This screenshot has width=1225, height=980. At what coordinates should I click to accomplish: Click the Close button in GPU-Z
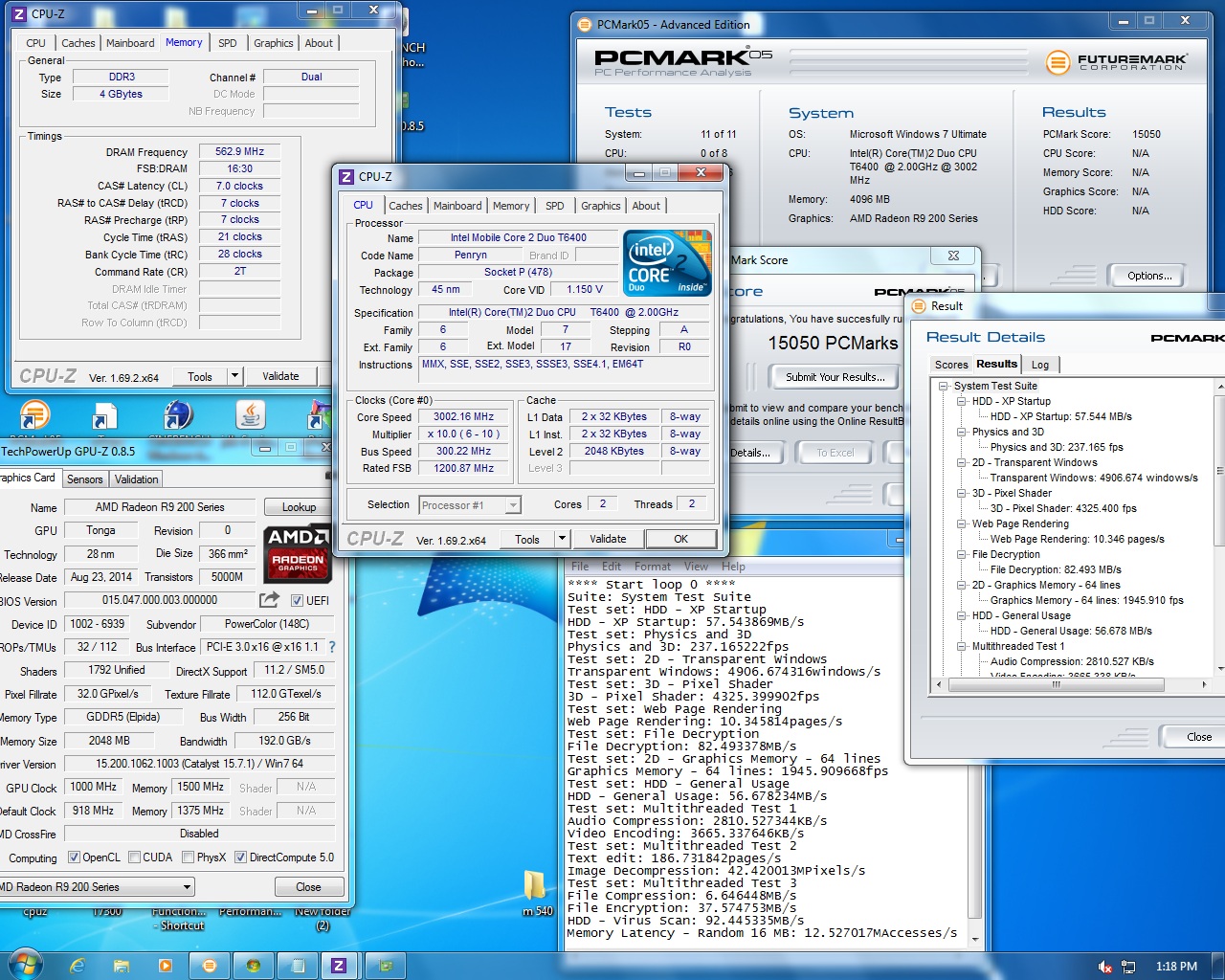(308, 887)
